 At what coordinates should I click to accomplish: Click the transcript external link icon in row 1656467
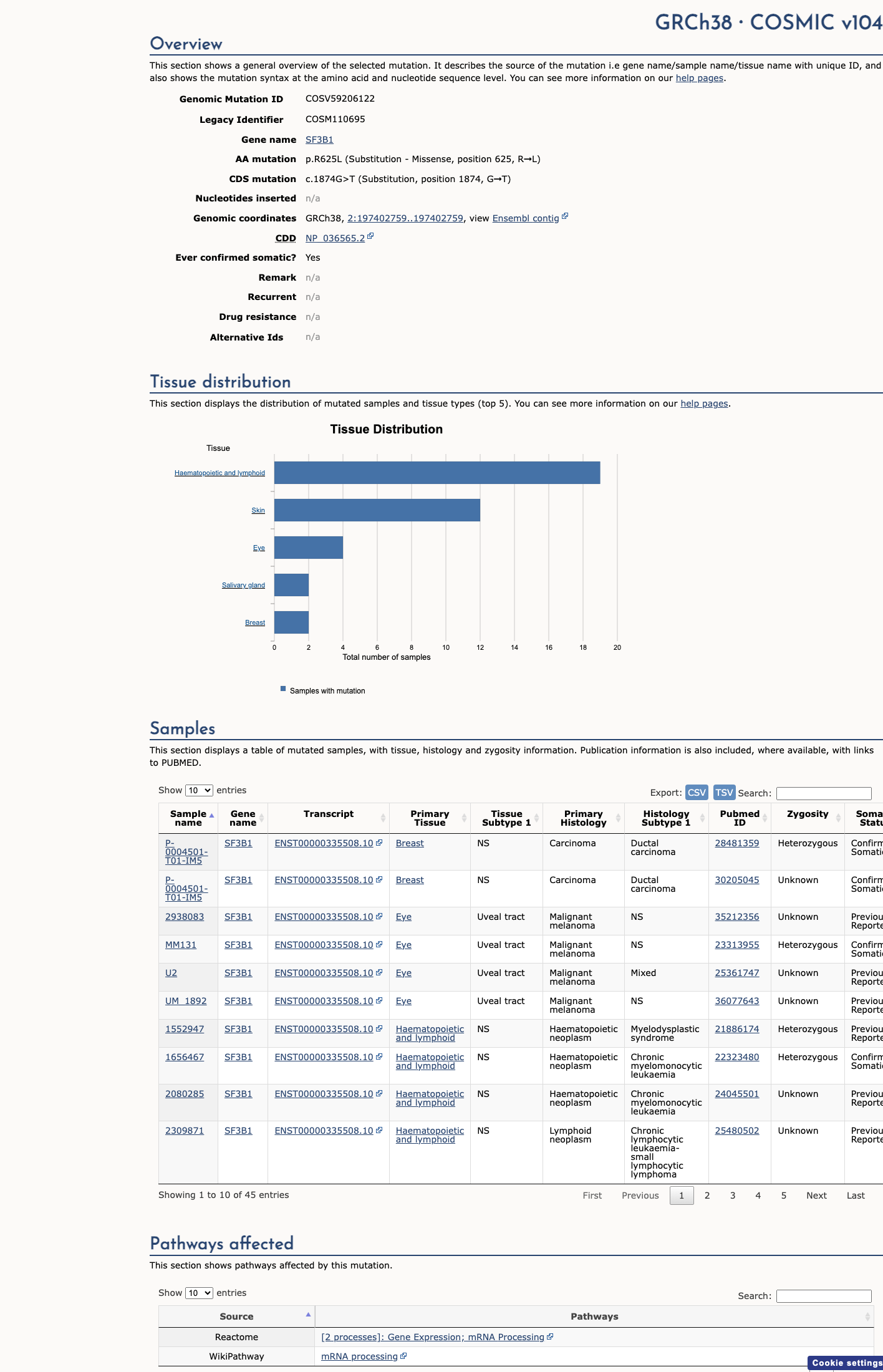(x=379, y=1056)
